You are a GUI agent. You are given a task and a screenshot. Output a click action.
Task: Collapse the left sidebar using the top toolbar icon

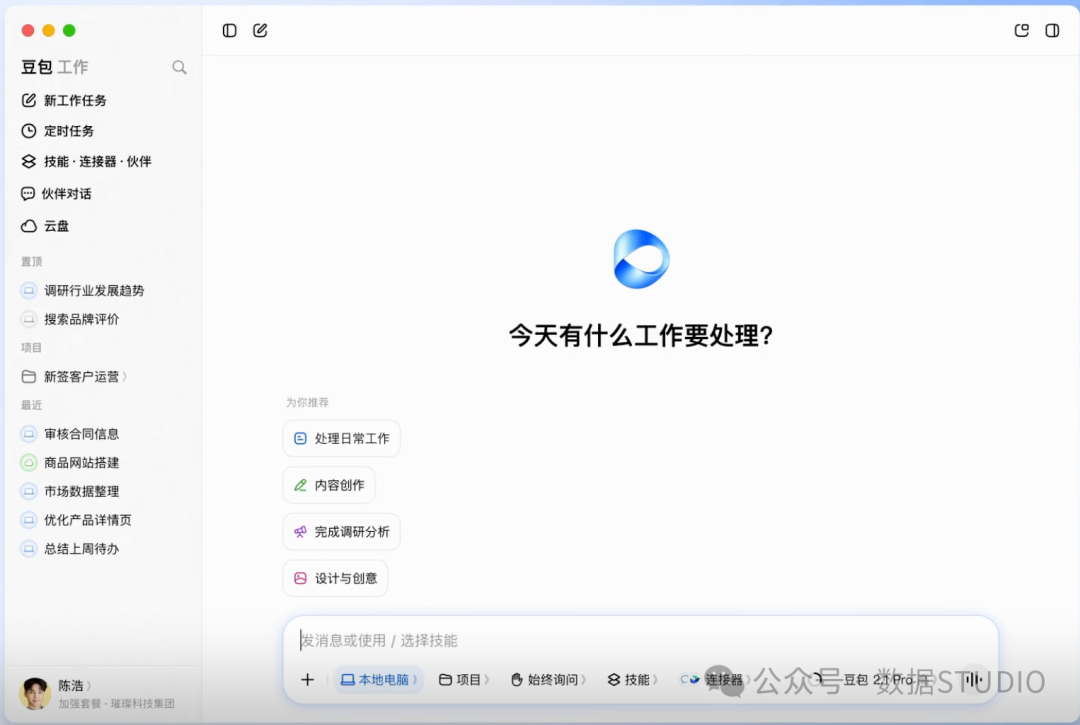(229, 30)
